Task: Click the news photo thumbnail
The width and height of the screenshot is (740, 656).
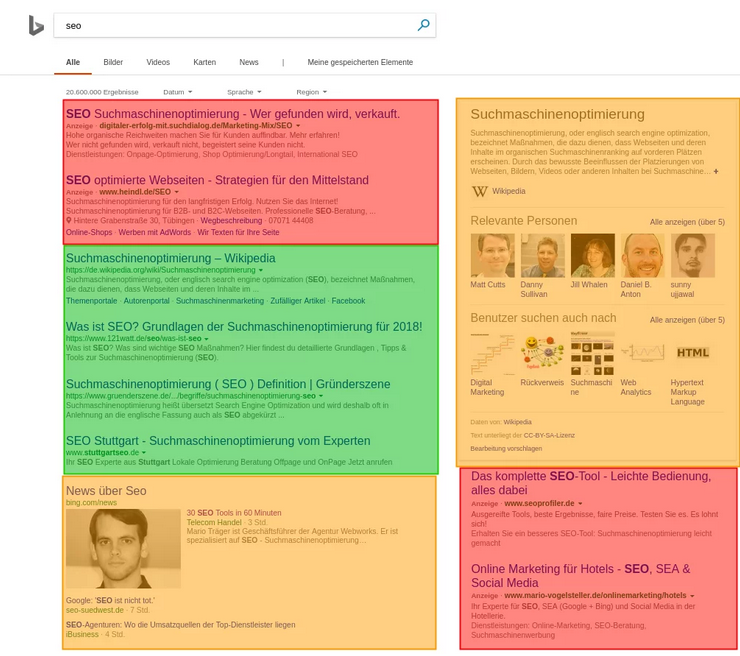Action: tap(123, 548)
